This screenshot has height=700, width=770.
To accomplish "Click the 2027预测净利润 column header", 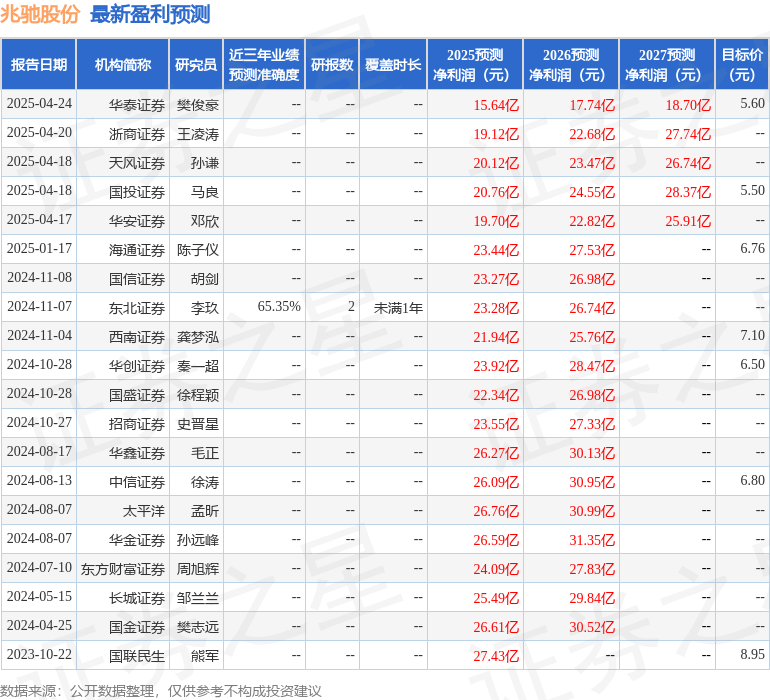I will coord(667,65).
